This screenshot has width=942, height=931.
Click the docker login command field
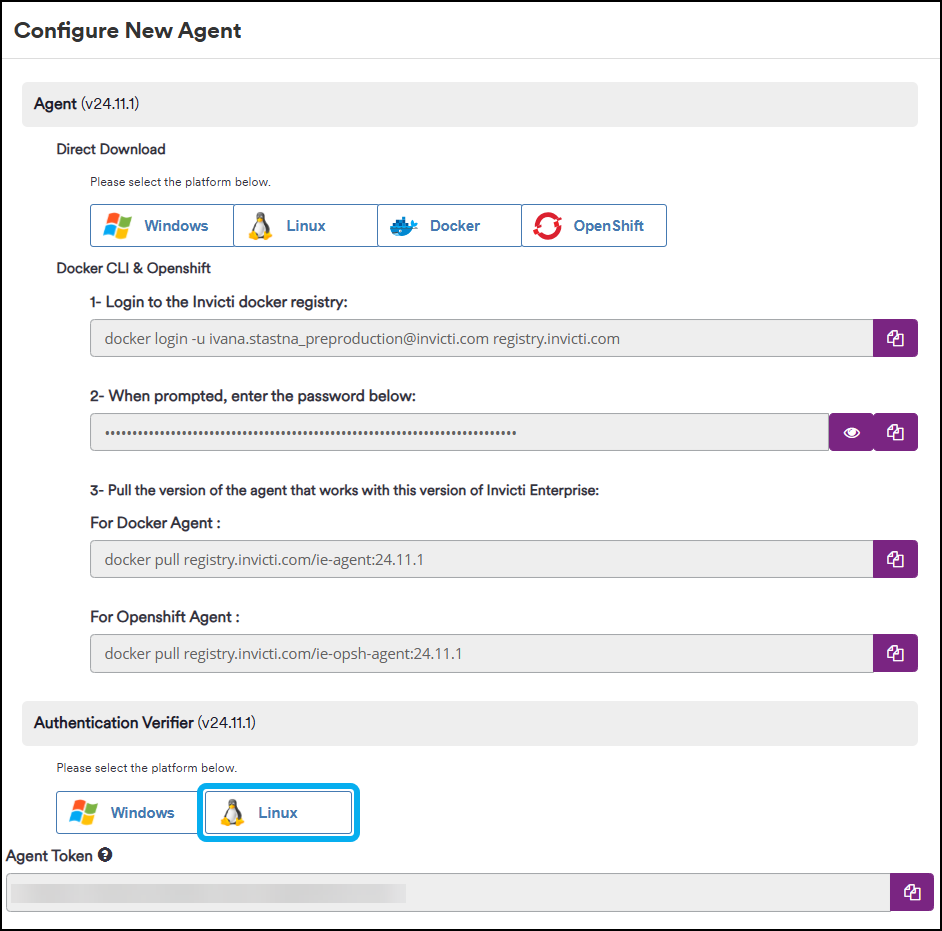click(482, 338)
